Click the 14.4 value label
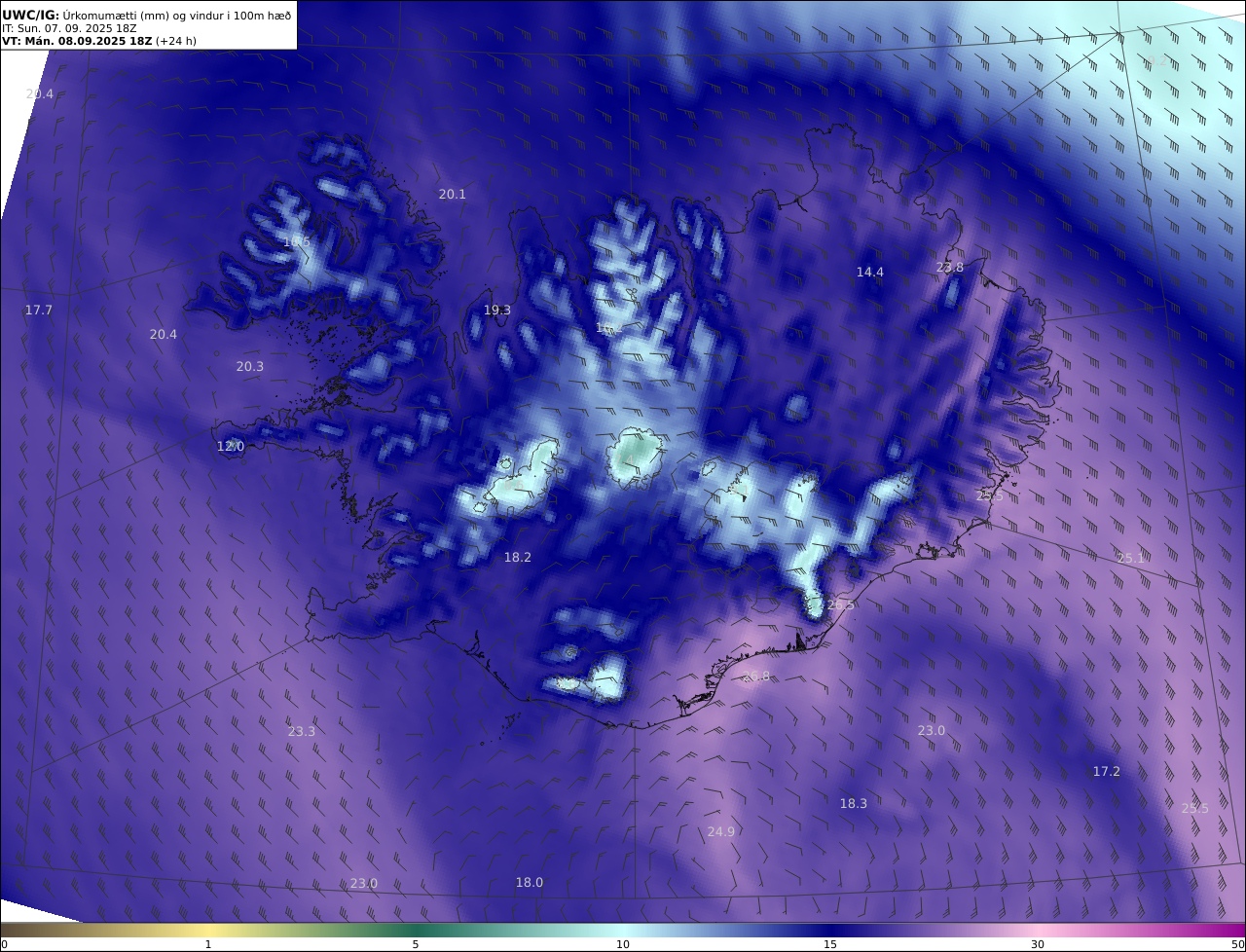Image resolution: width=1246 pixels, height=952 pixels. click(x=870, y=273)
